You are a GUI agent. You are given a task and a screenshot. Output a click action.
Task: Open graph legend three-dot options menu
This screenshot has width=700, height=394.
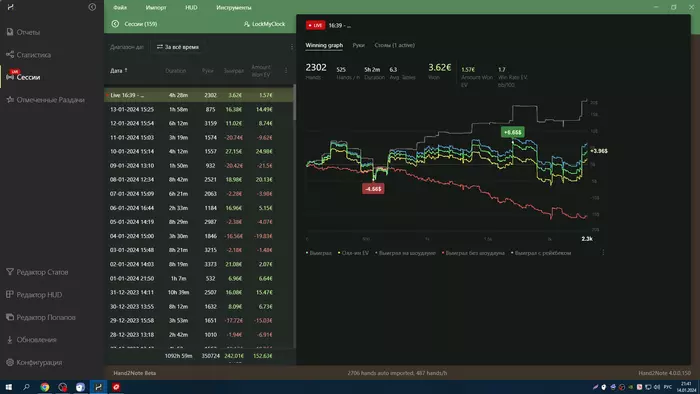coord(603,253)
